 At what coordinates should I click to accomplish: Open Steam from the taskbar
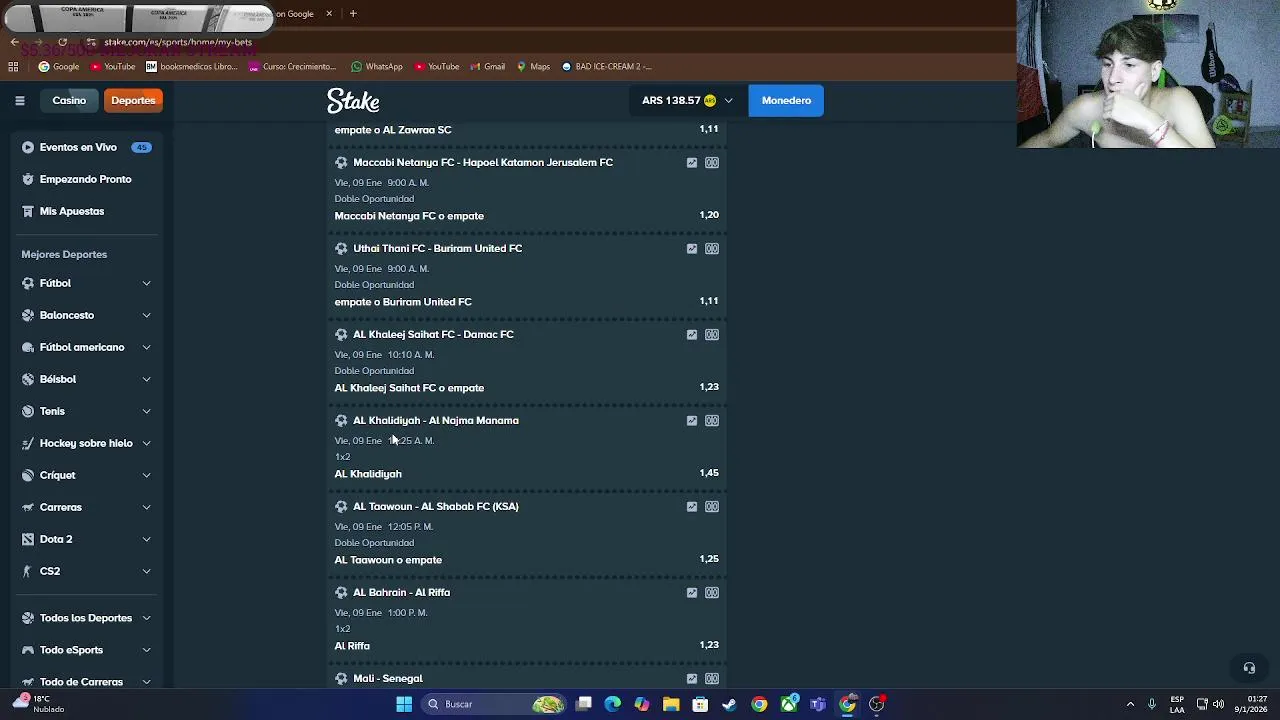(729, 704)
